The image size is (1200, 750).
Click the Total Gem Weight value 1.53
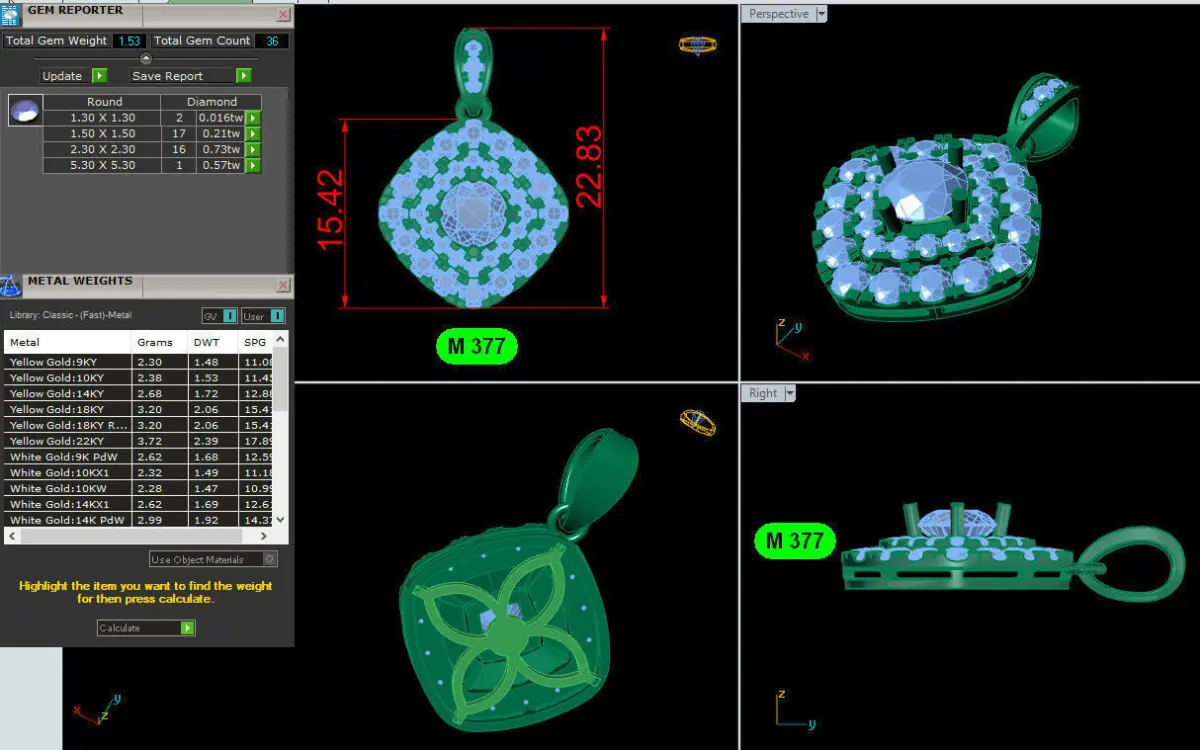click(x=128, y=41)
